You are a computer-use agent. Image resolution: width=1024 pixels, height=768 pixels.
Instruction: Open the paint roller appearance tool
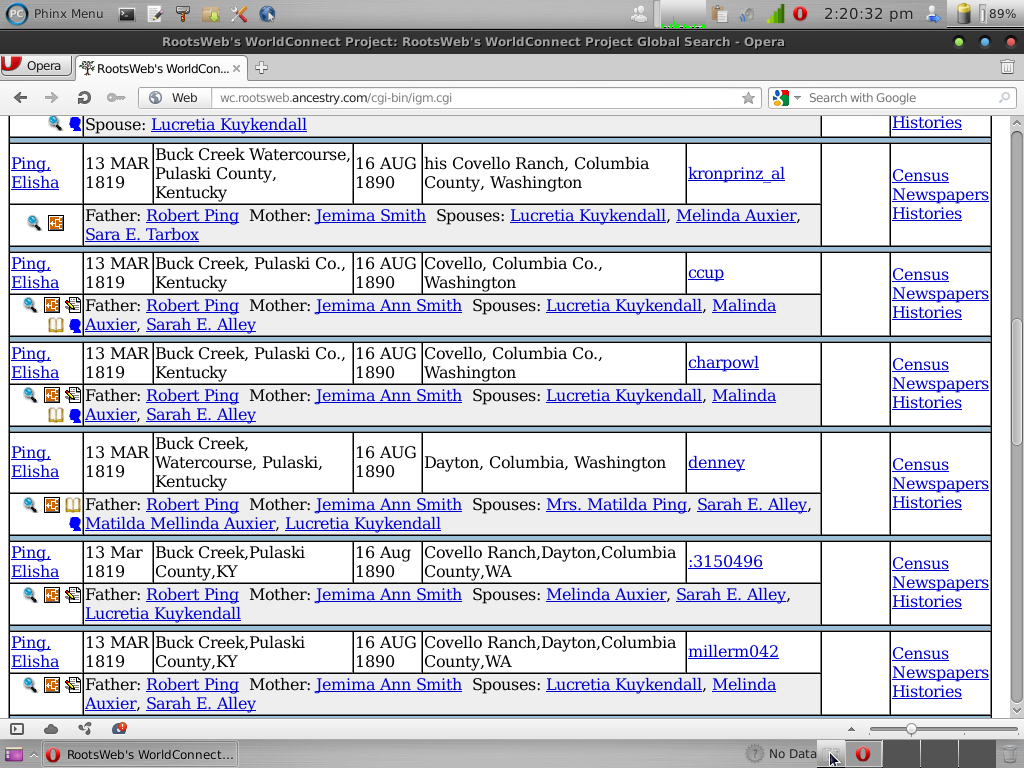click(x=183, y=14)
